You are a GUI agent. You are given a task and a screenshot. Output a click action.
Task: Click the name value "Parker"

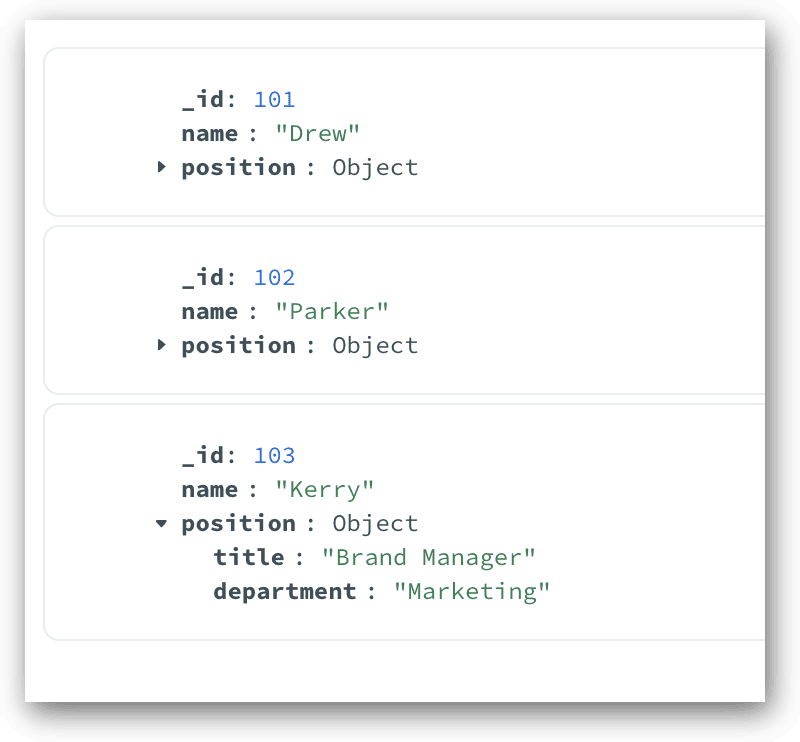[x=332, y=312]
